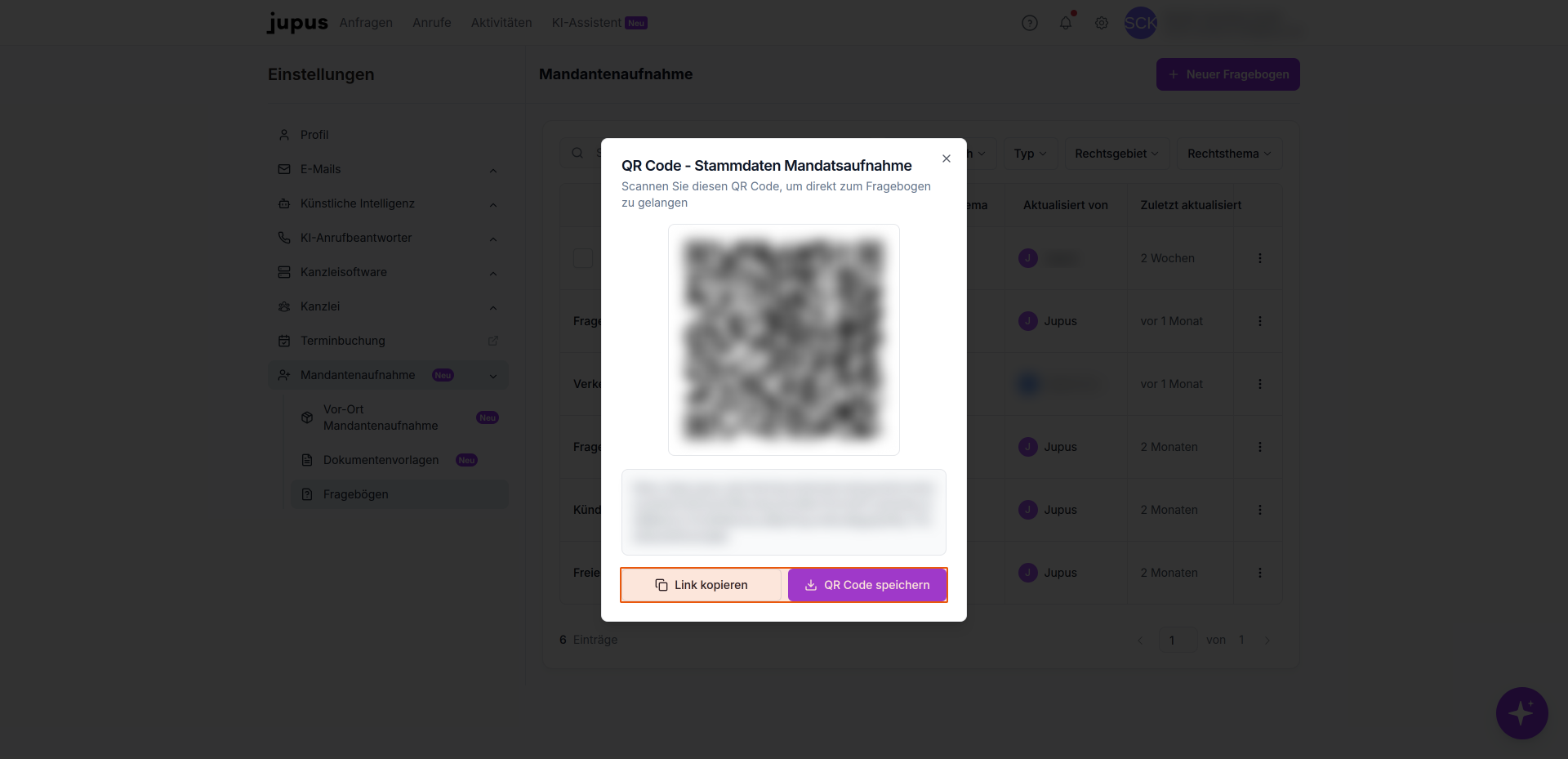The height and width of the screenshot is (759, 1568).
Task: Open the Typ filter dropdown
Action: pos(1031,154)
